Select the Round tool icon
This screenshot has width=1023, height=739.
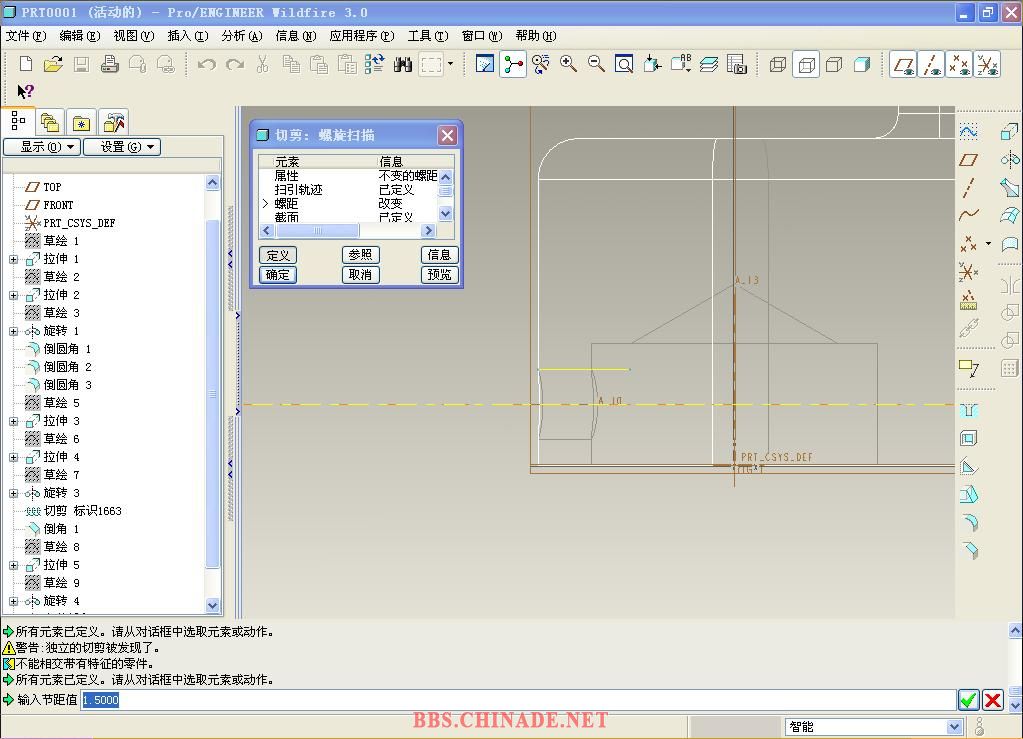tap(970, 522)
